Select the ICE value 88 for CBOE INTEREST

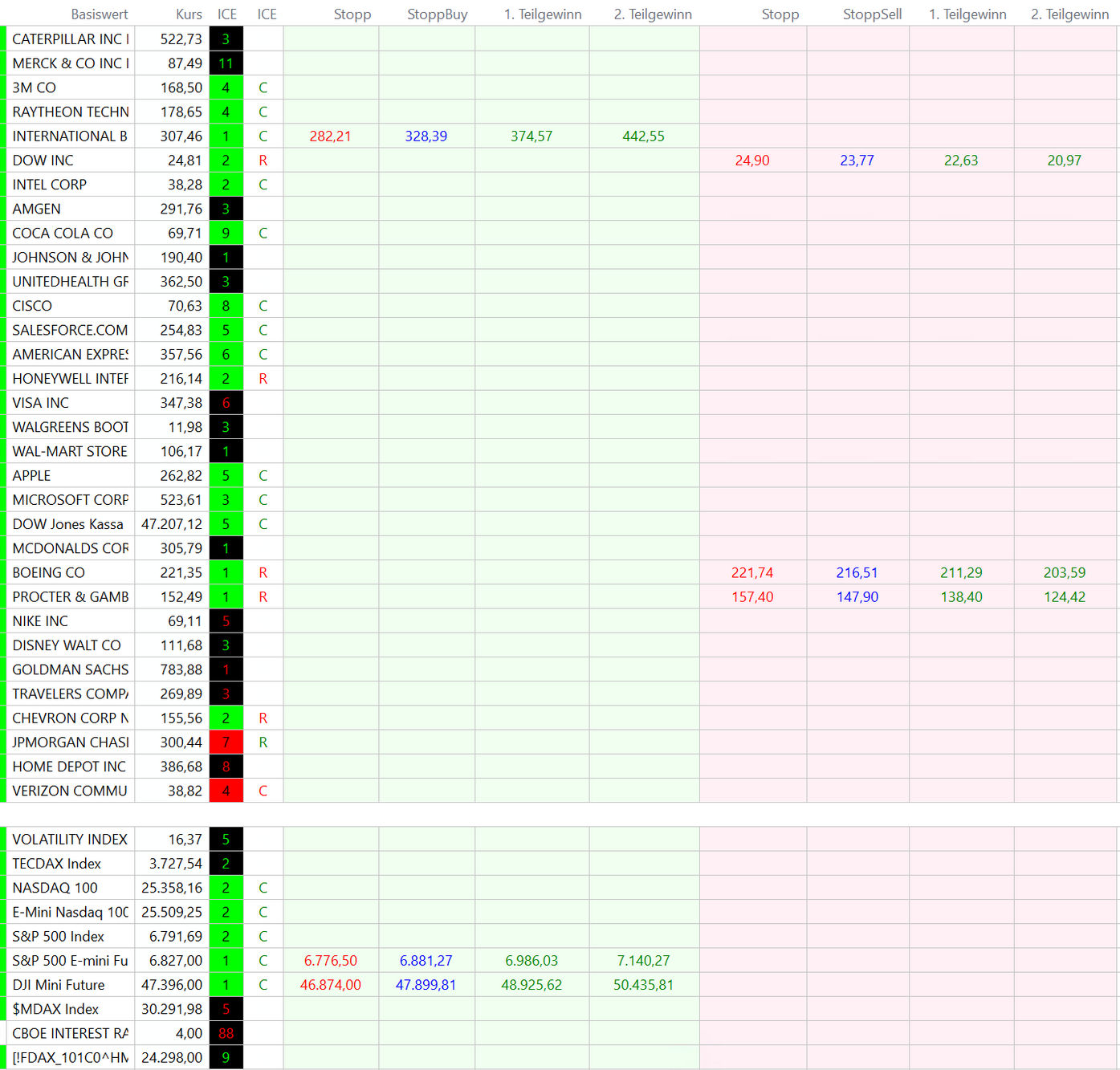[x=226, y=1034]
